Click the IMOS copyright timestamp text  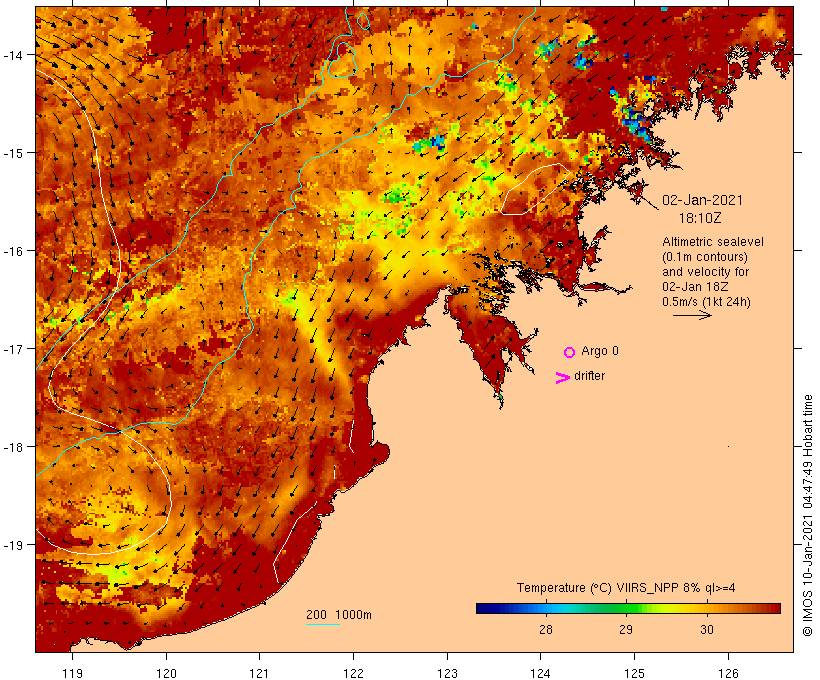tap(807, 515)
